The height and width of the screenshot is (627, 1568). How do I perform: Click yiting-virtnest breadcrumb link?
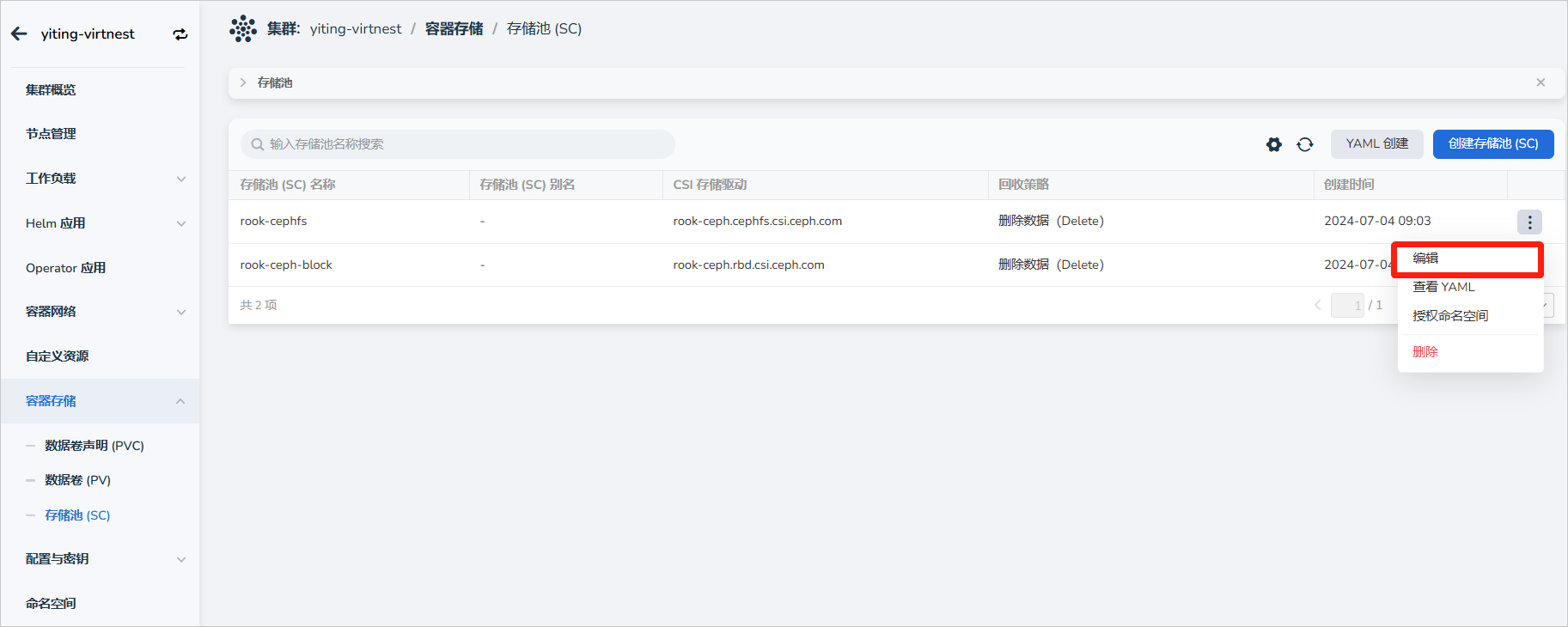[x=356, y=29]
